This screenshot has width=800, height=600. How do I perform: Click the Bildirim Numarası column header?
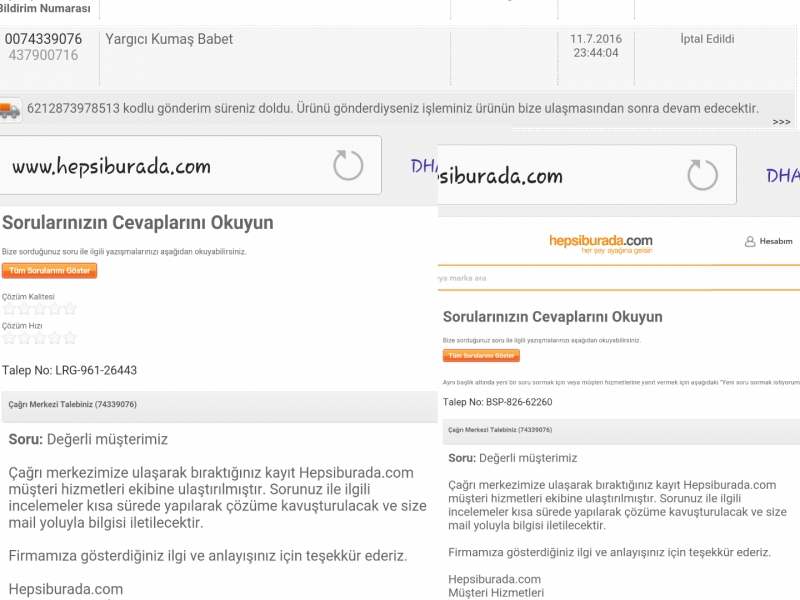(45, 8)
